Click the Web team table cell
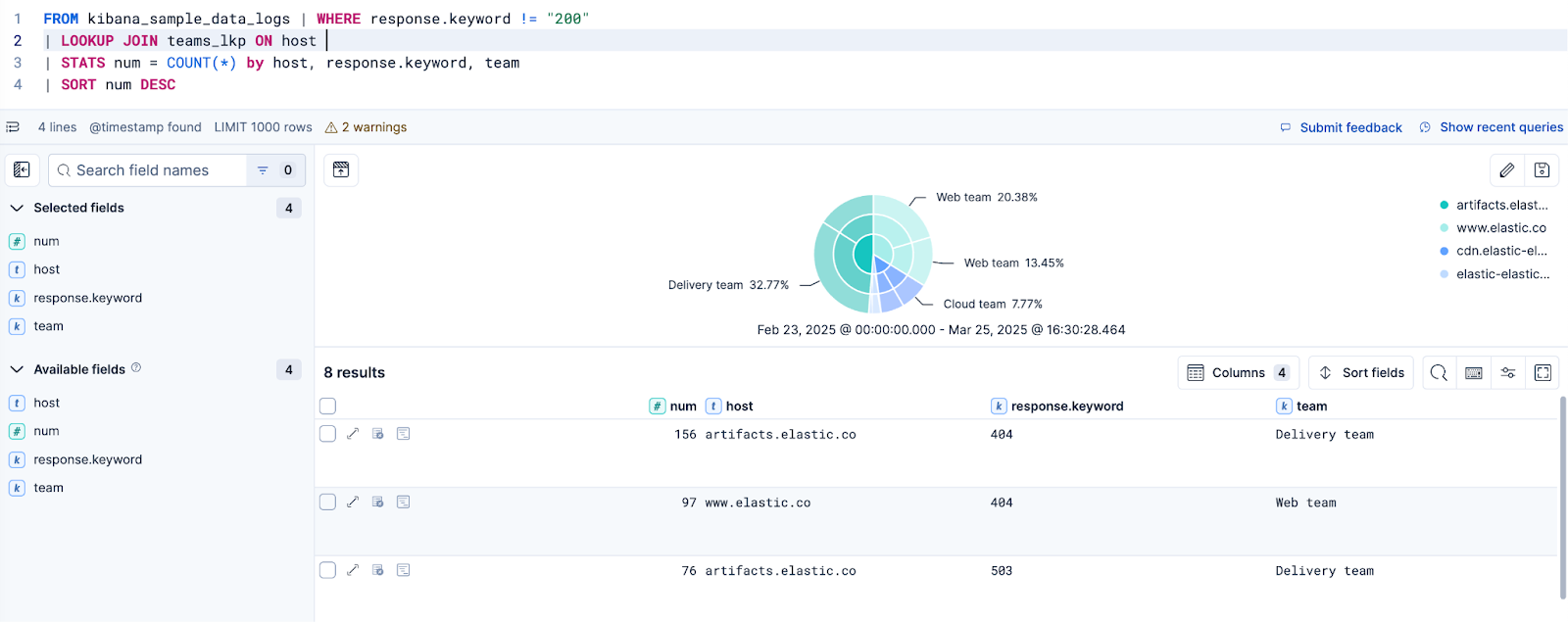1568x622 pixels. click(1305, 503)
